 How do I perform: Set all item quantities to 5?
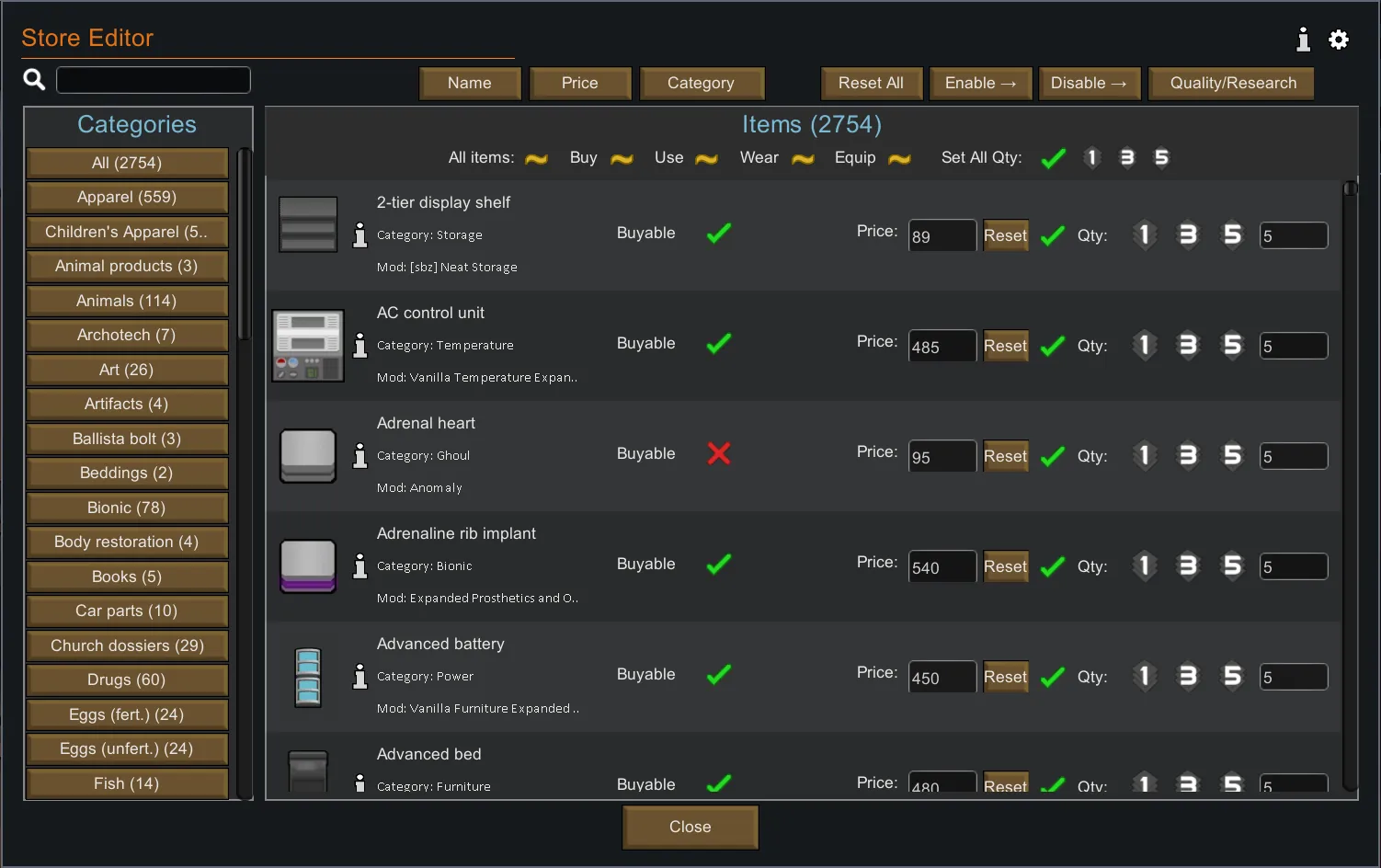[1161, 158]
